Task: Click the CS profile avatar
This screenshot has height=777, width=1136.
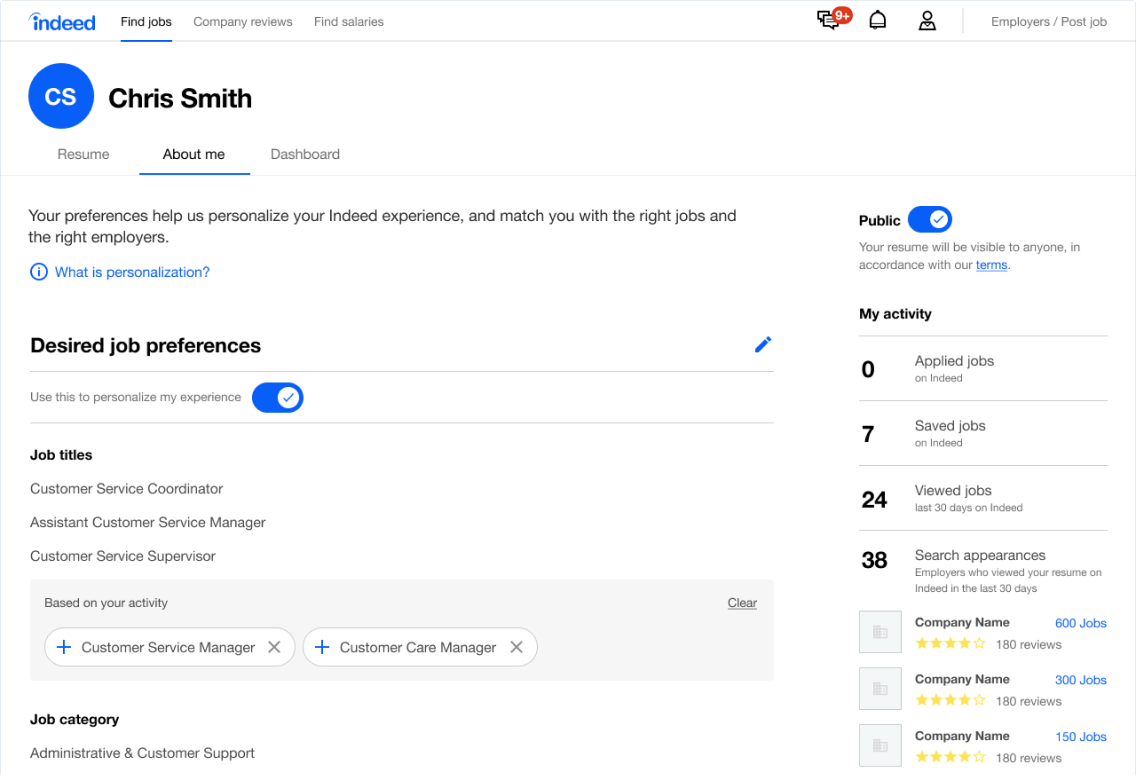Action: (61, 97)
